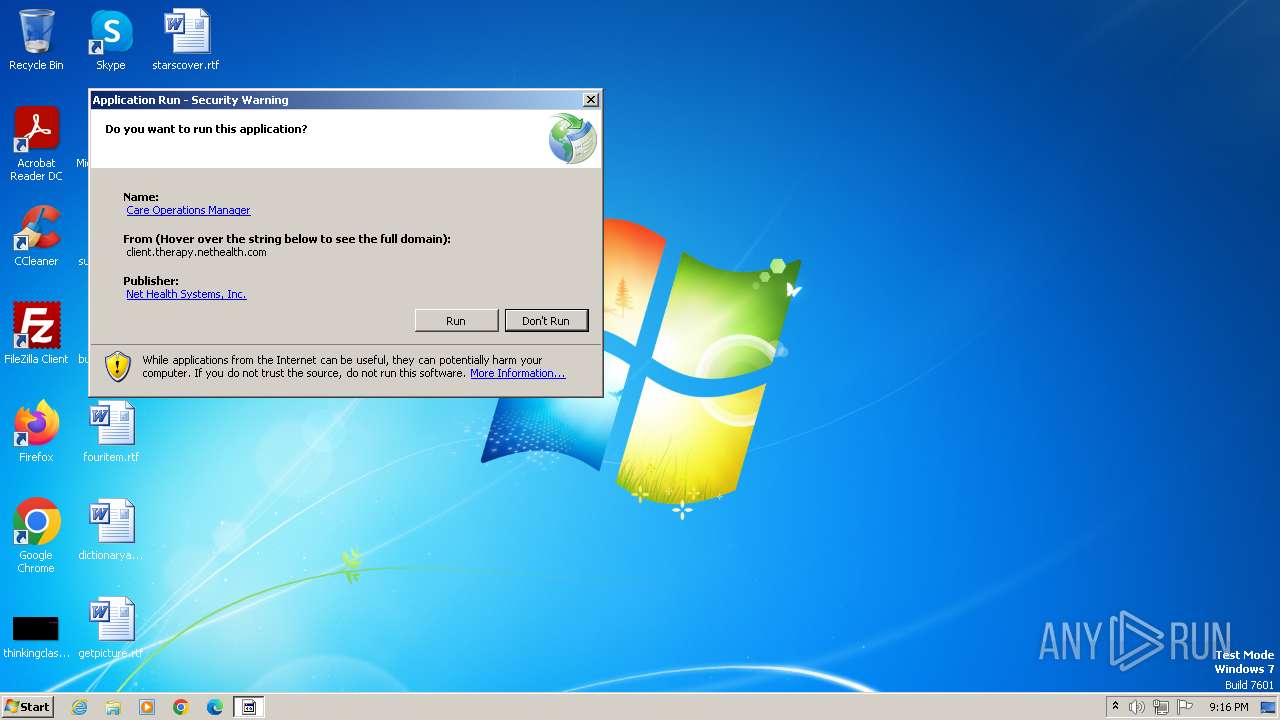The height and width of the screenshot is (720, 1280).
Task: Open the Windows Start menu
Action: (x=27, y=706)
